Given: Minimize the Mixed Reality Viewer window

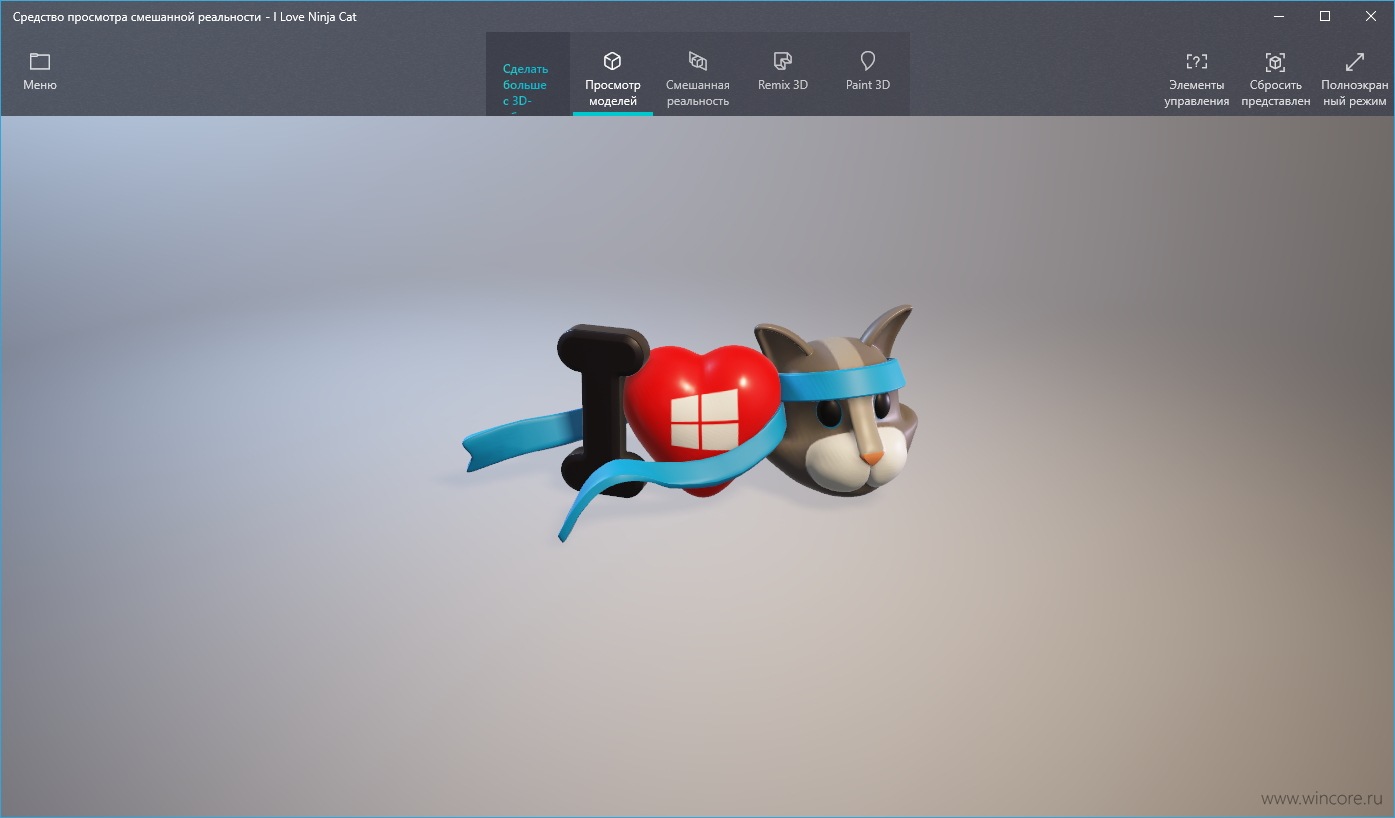Looking at the screenshot, I should (x=1279, y=16).
